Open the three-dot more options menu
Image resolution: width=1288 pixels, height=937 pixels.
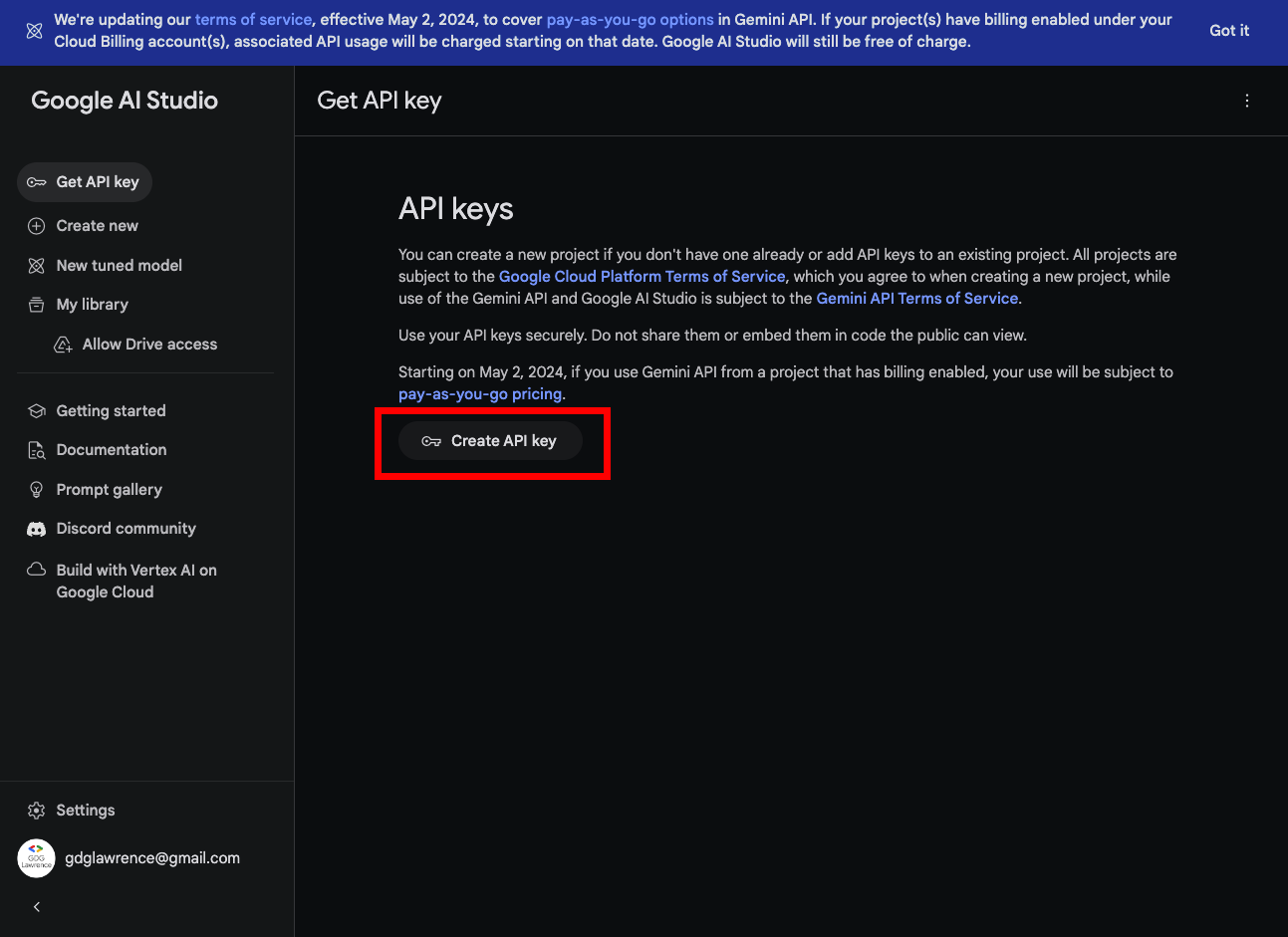(x=1246, y=101)
